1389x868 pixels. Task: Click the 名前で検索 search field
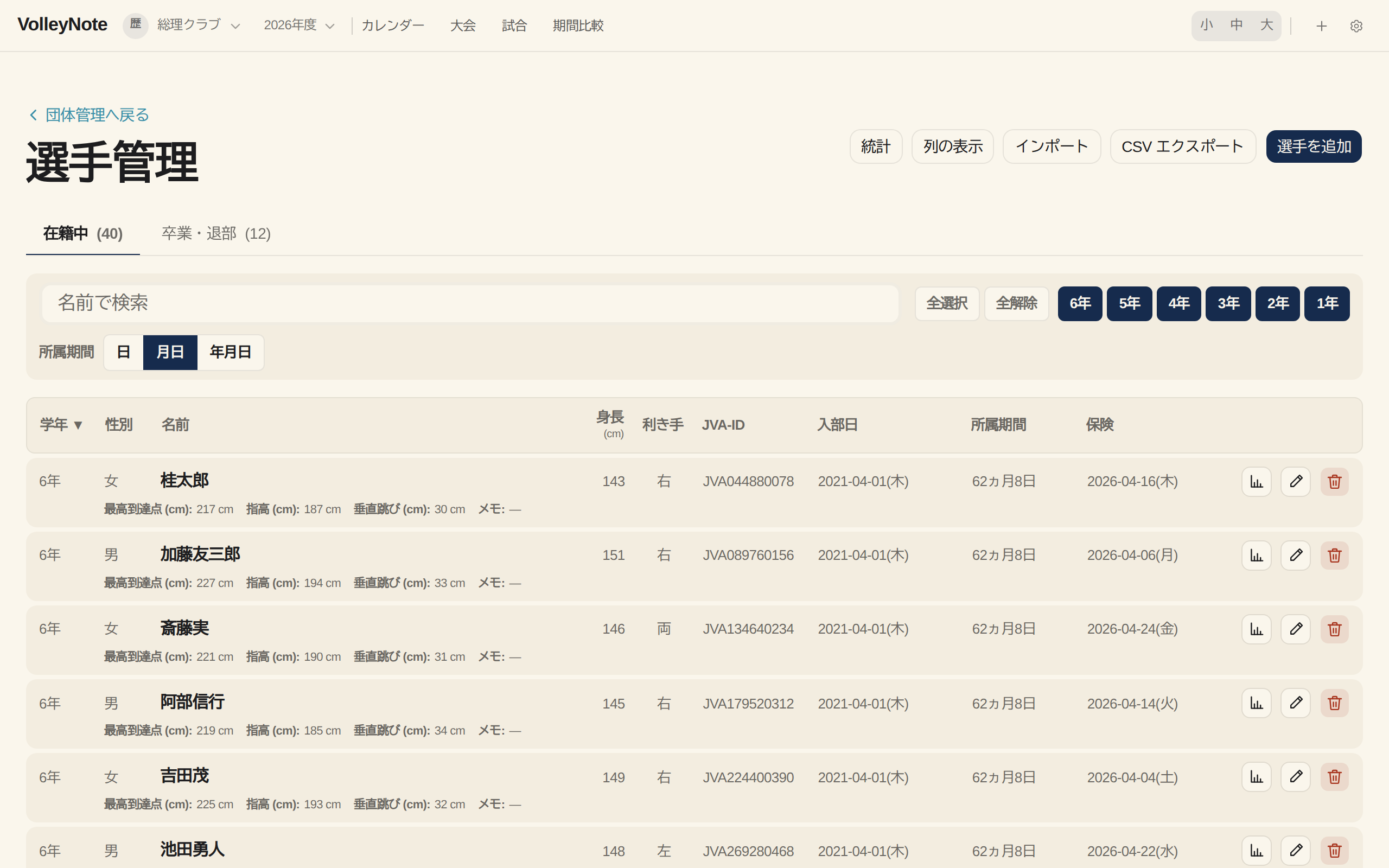[470, 304]
